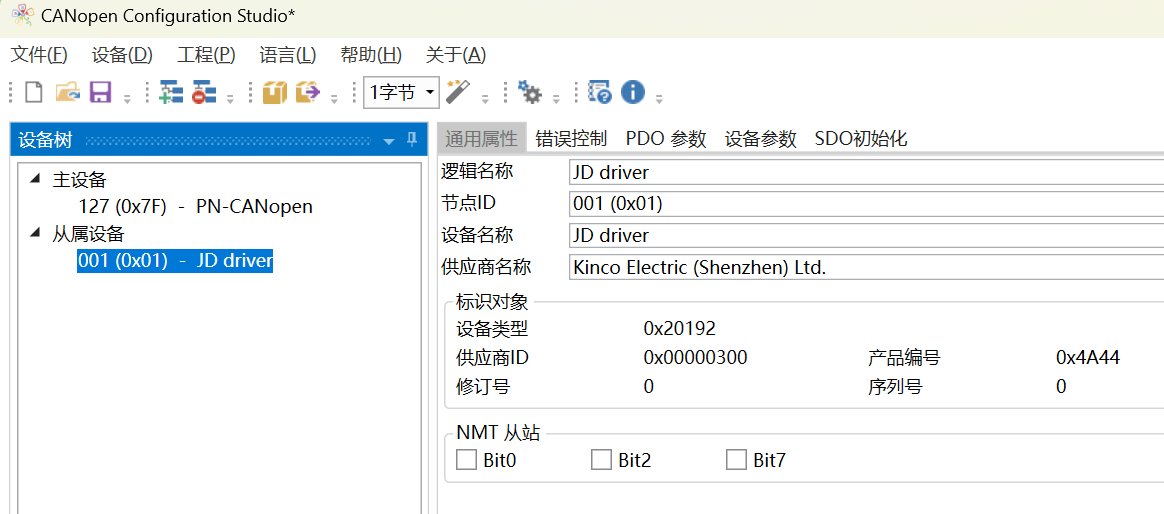
Task: Open the 文件(F) menu
Action: tap(39, 55)
